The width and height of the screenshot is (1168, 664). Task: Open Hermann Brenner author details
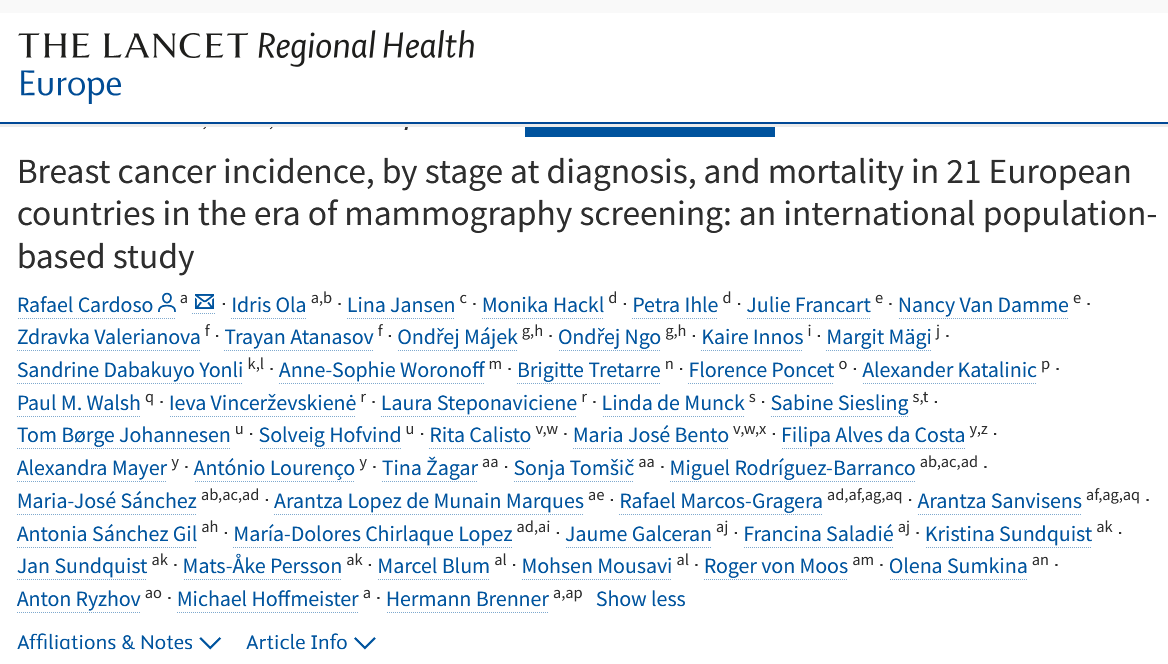coord(466,599)
